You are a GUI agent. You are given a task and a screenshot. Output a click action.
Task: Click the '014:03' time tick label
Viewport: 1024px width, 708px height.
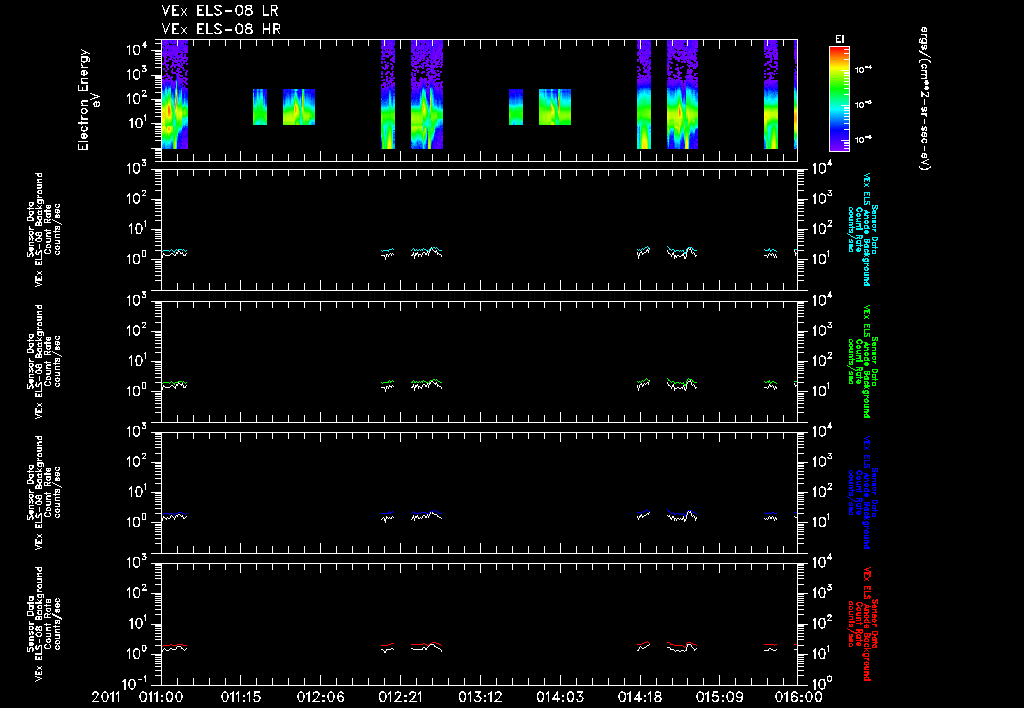(560, 697)
